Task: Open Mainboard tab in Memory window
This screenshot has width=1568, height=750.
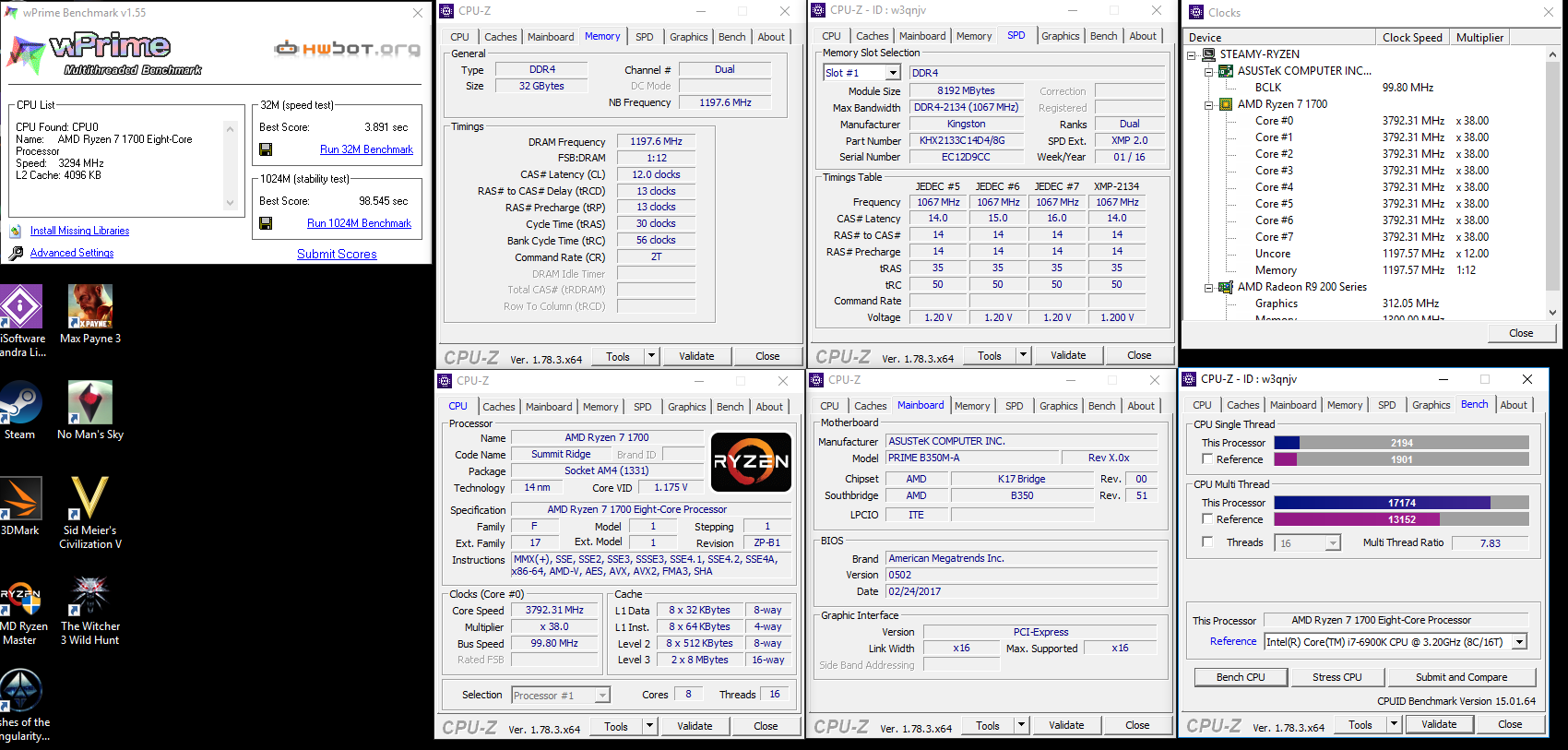Action: [x=551, y=37]
